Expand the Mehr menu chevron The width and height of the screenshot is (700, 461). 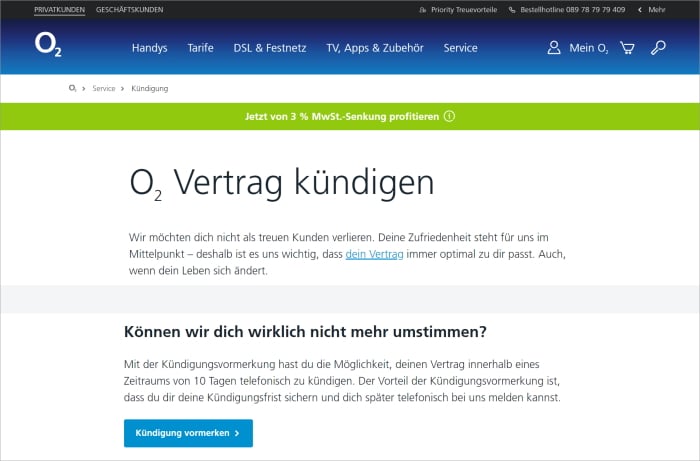pos(640,10)
